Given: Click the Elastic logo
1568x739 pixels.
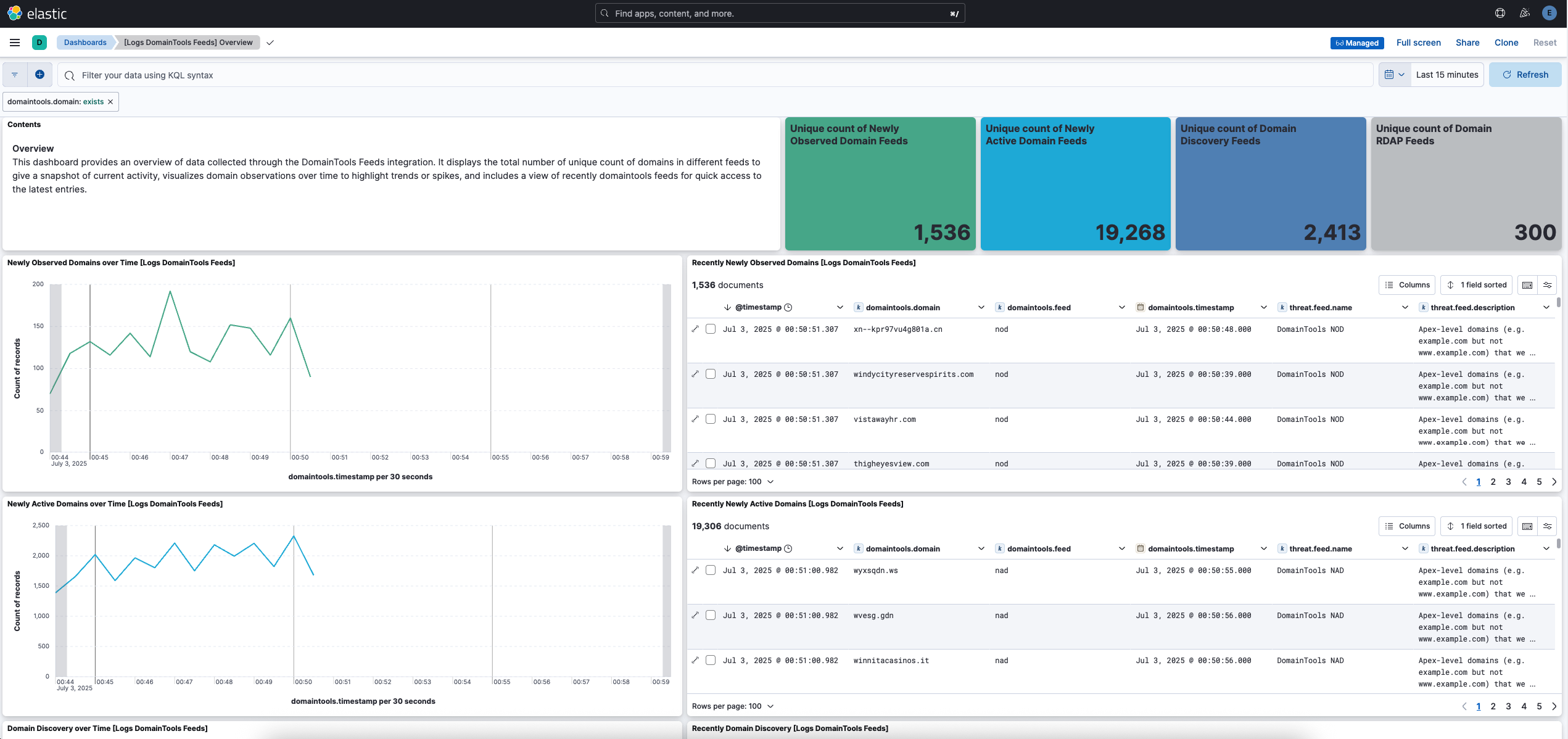Looking at the screenshot, I should 37,14.
